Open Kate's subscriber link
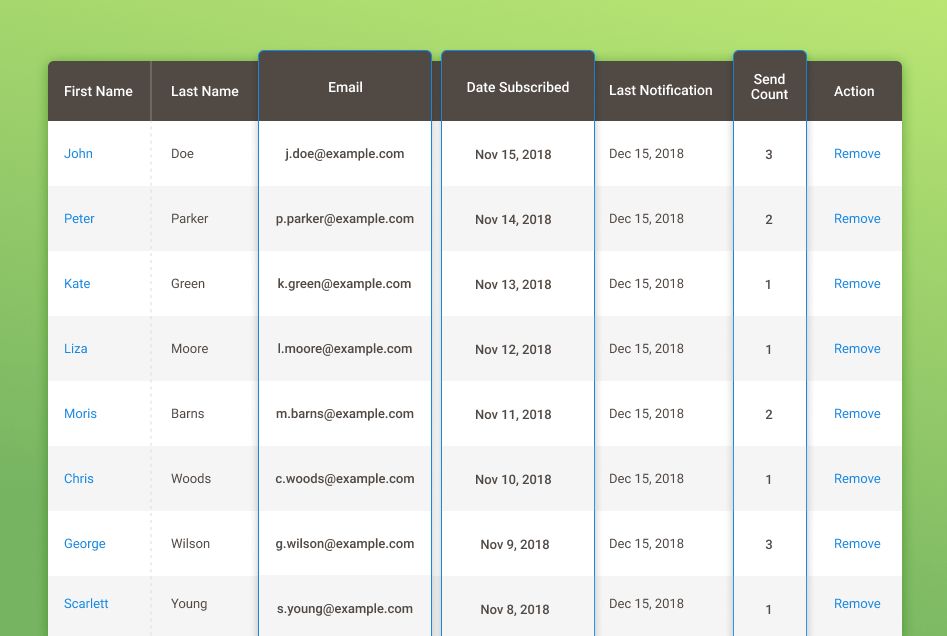Image resolution: width=947 pixels, height=636 pixels. [77, 283]
